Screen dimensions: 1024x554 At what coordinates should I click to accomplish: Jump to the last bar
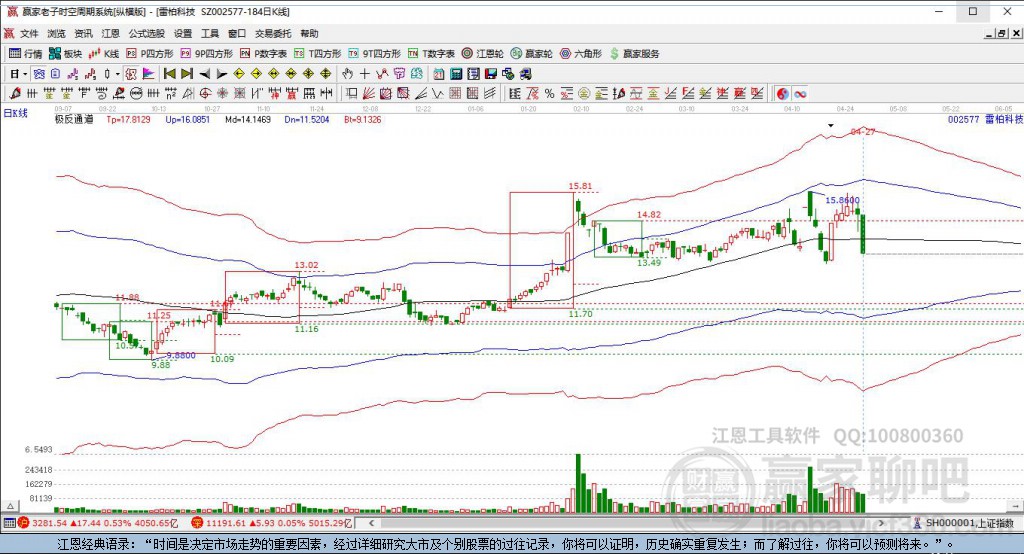pyautogui.click(x=187, y=74)
